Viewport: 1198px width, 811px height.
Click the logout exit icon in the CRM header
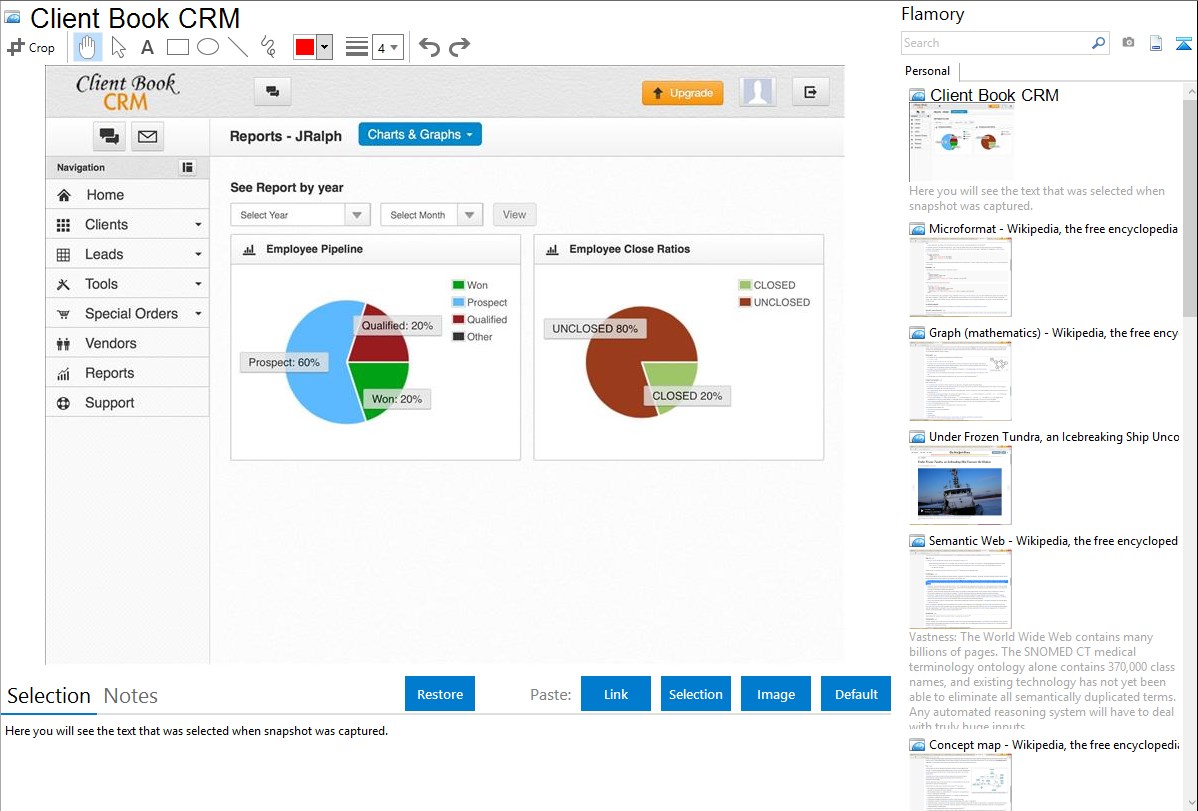811,92
